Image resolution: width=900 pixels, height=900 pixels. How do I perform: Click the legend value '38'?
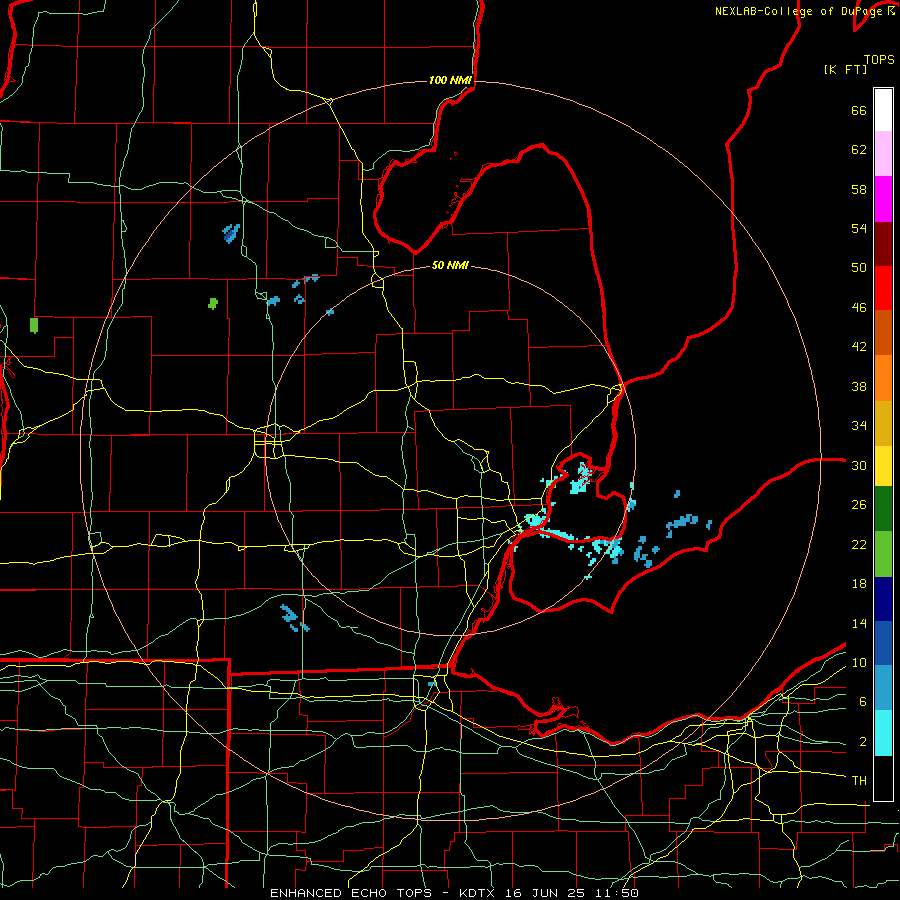[x=859, y=386]
